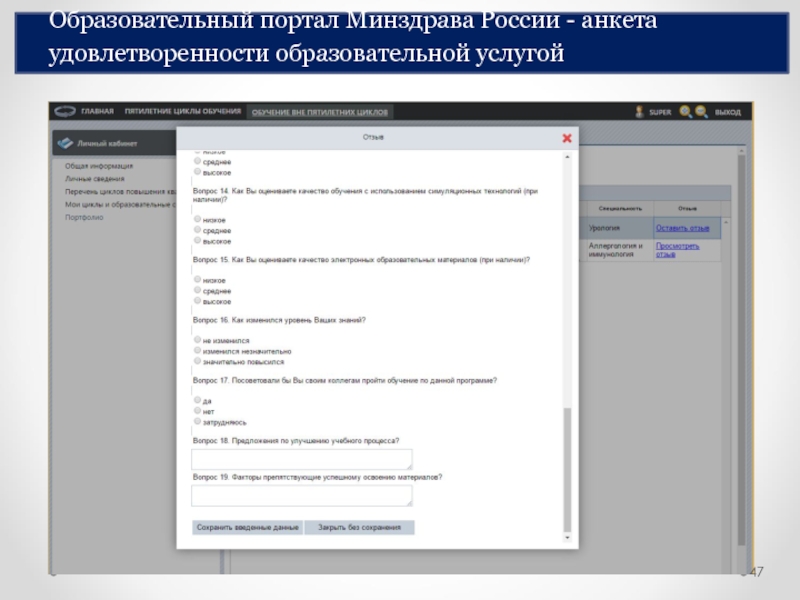Click the 'Оставить отзыв' link for Урология
The height and width of the screenshot is (600, 800).
pos(680,228)
